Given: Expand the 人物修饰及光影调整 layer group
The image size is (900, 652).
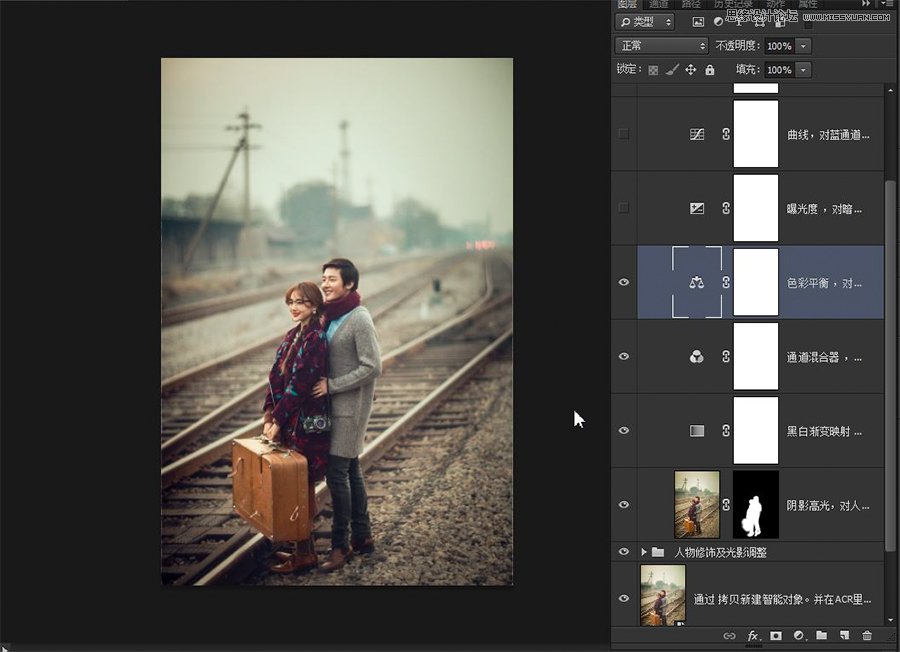Looking at the screenshot, I should coord(643,552).
